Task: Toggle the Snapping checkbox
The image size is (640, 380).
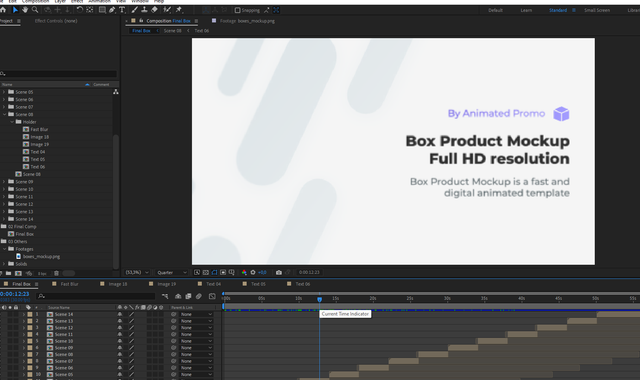Action: [238, 10]
